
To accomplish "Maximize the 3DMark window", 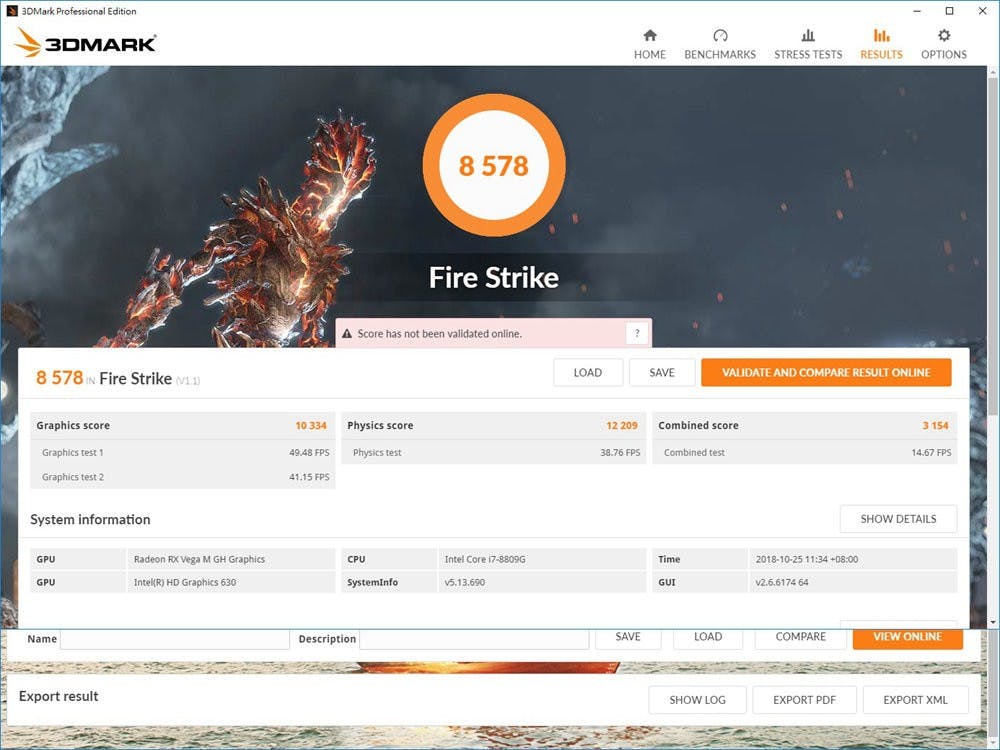I will 950,11.
